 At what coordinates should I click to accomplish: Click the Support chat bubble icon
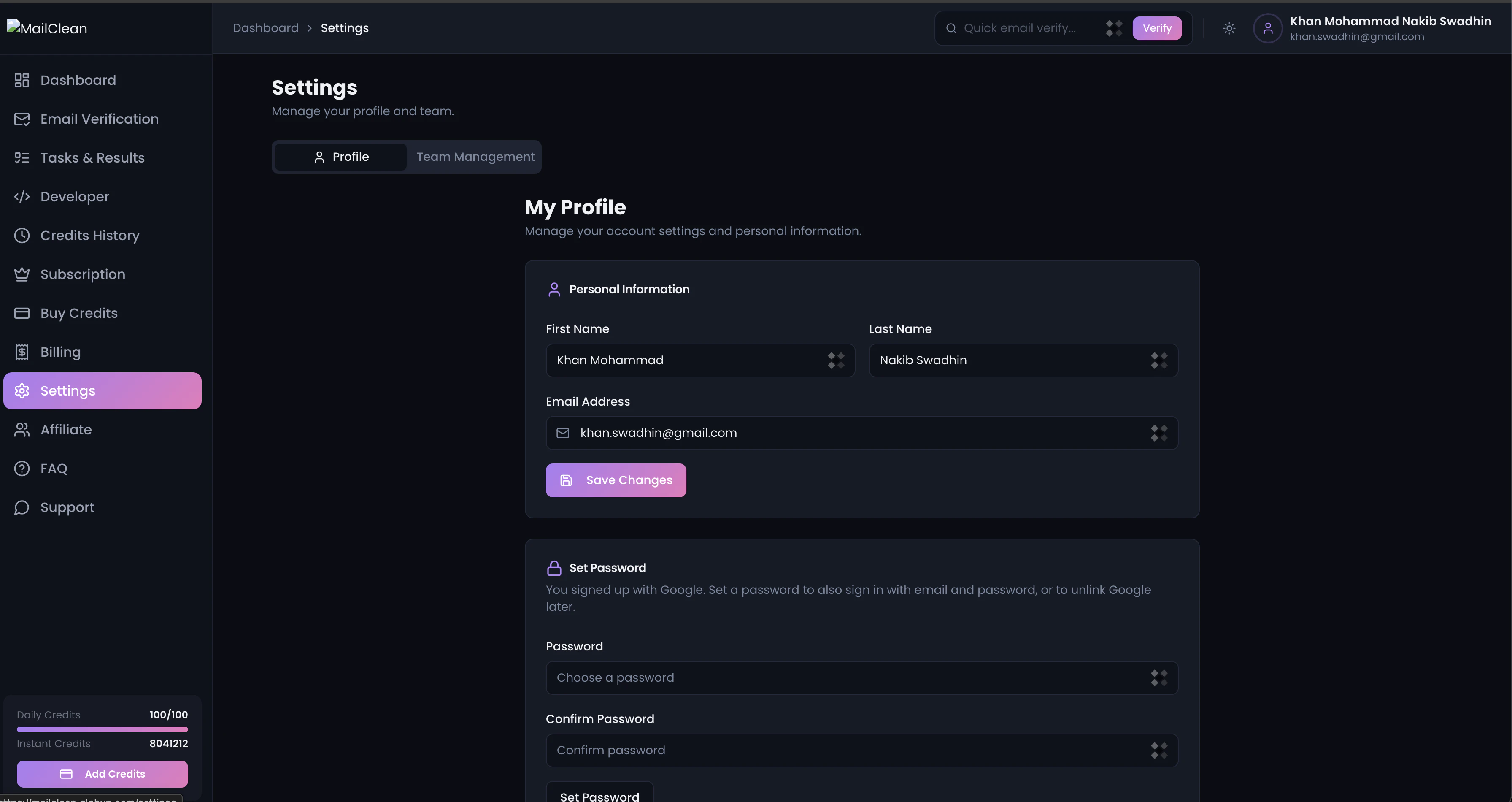(x=22, y=507)
